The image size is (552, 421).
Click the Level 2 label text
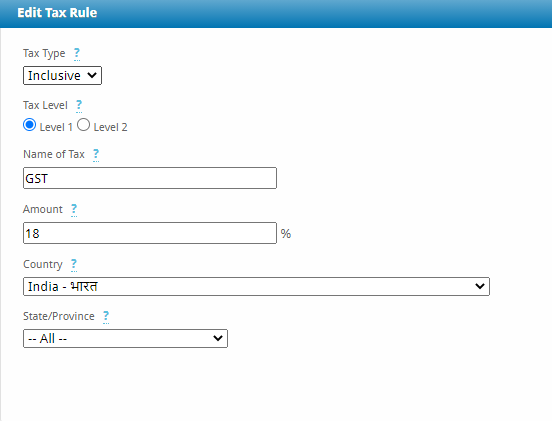pyautogui.click(x=110, y=127)
